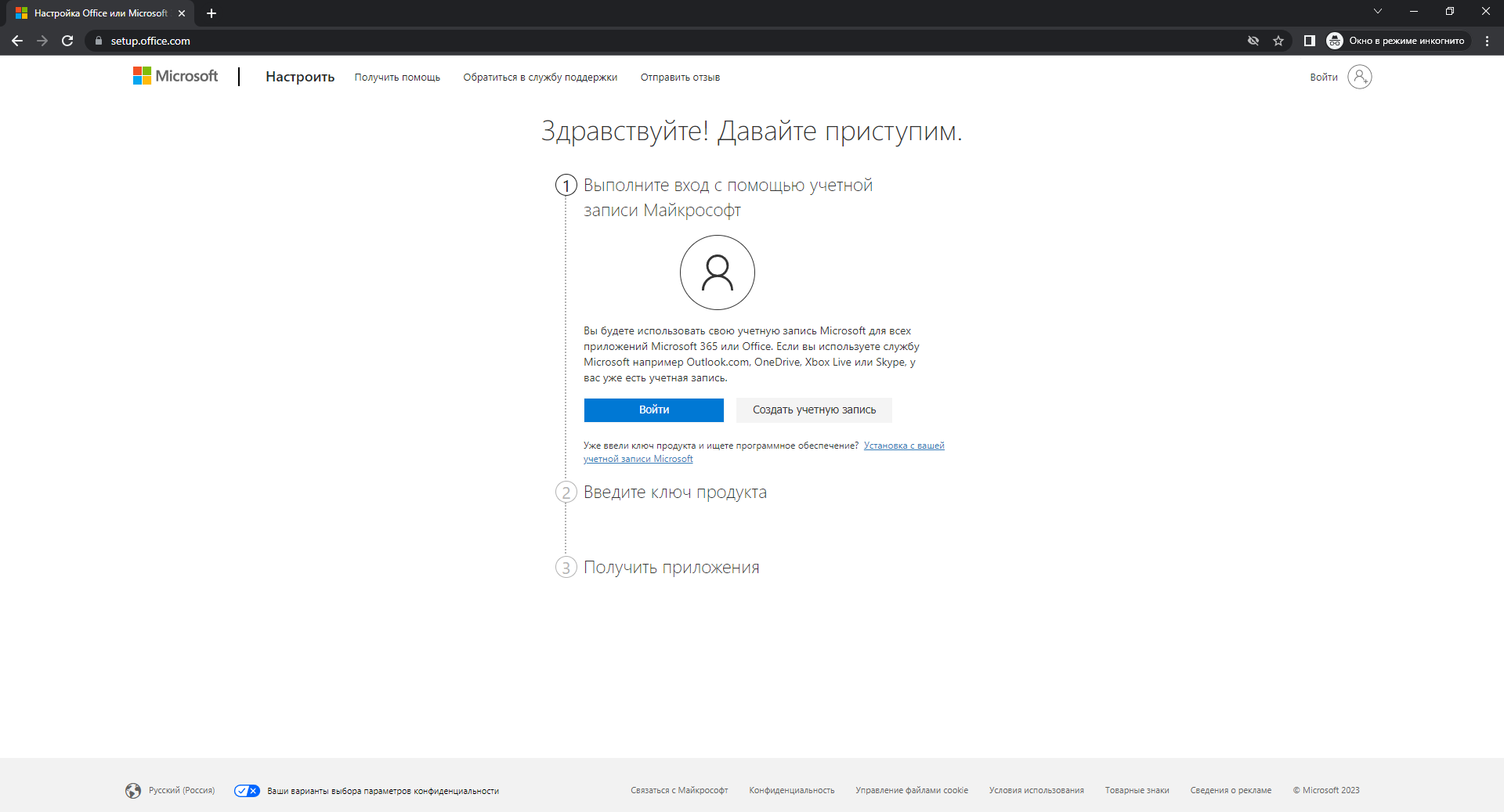Image resolution: width=1504 pixels, height=812 pixels.
Task: Click the padlock site info icon
Action: (x=98, y=41)
